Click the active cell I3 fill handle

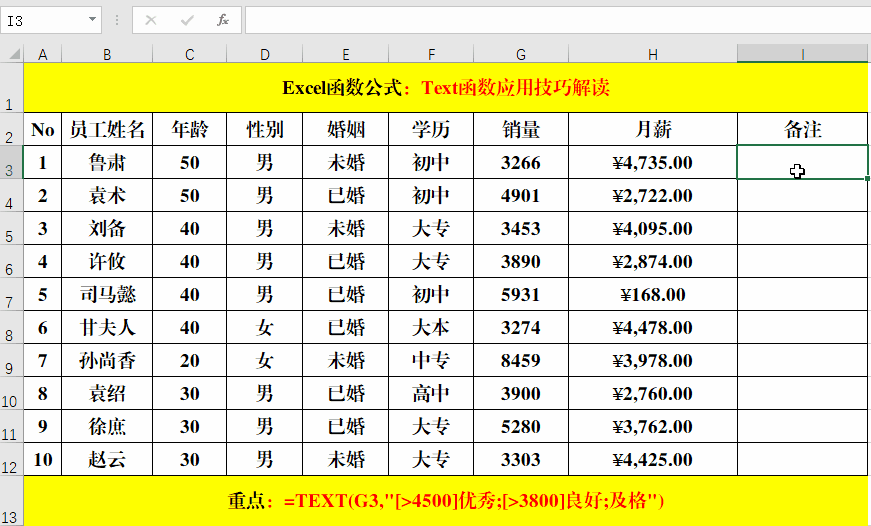(867, 178)
